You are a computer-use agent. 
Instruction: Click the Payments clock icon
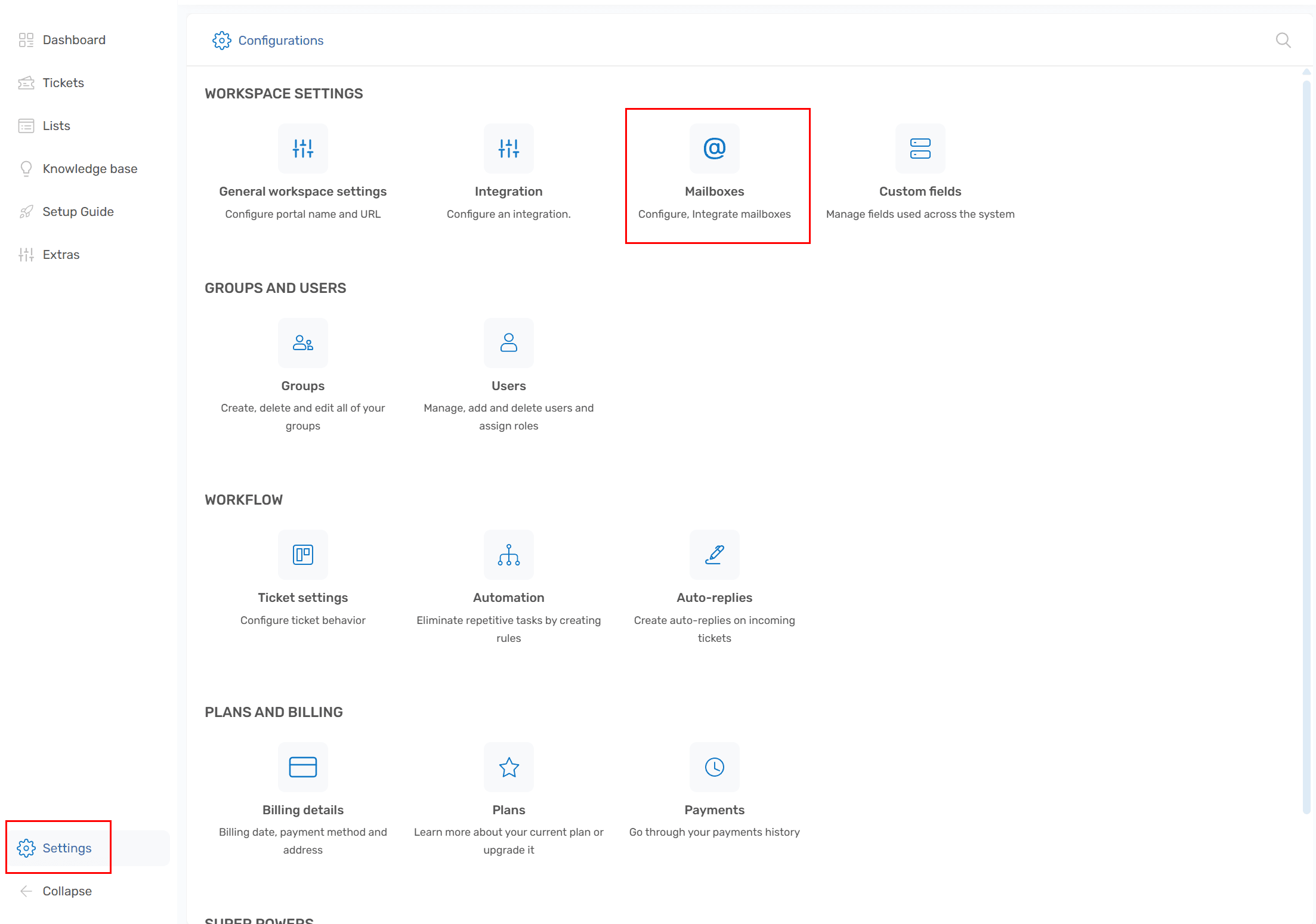[x=714, y=767]
